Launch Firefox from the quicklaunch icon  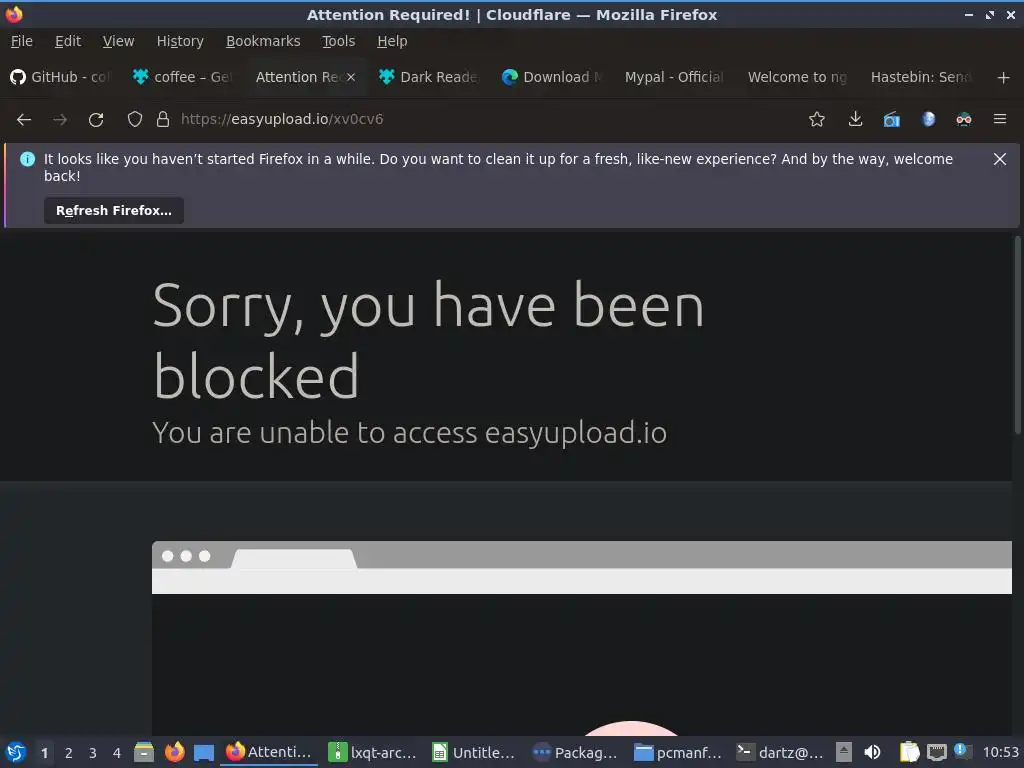[x=174, y=752]
